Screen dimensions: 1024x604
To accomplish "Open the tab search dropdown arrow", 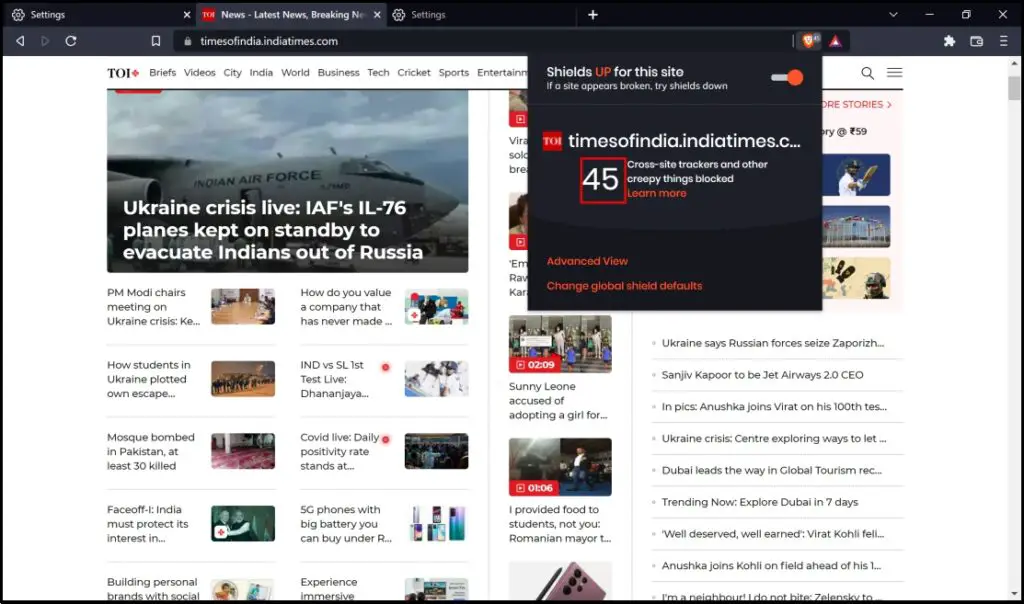I will tap(893, 14).
